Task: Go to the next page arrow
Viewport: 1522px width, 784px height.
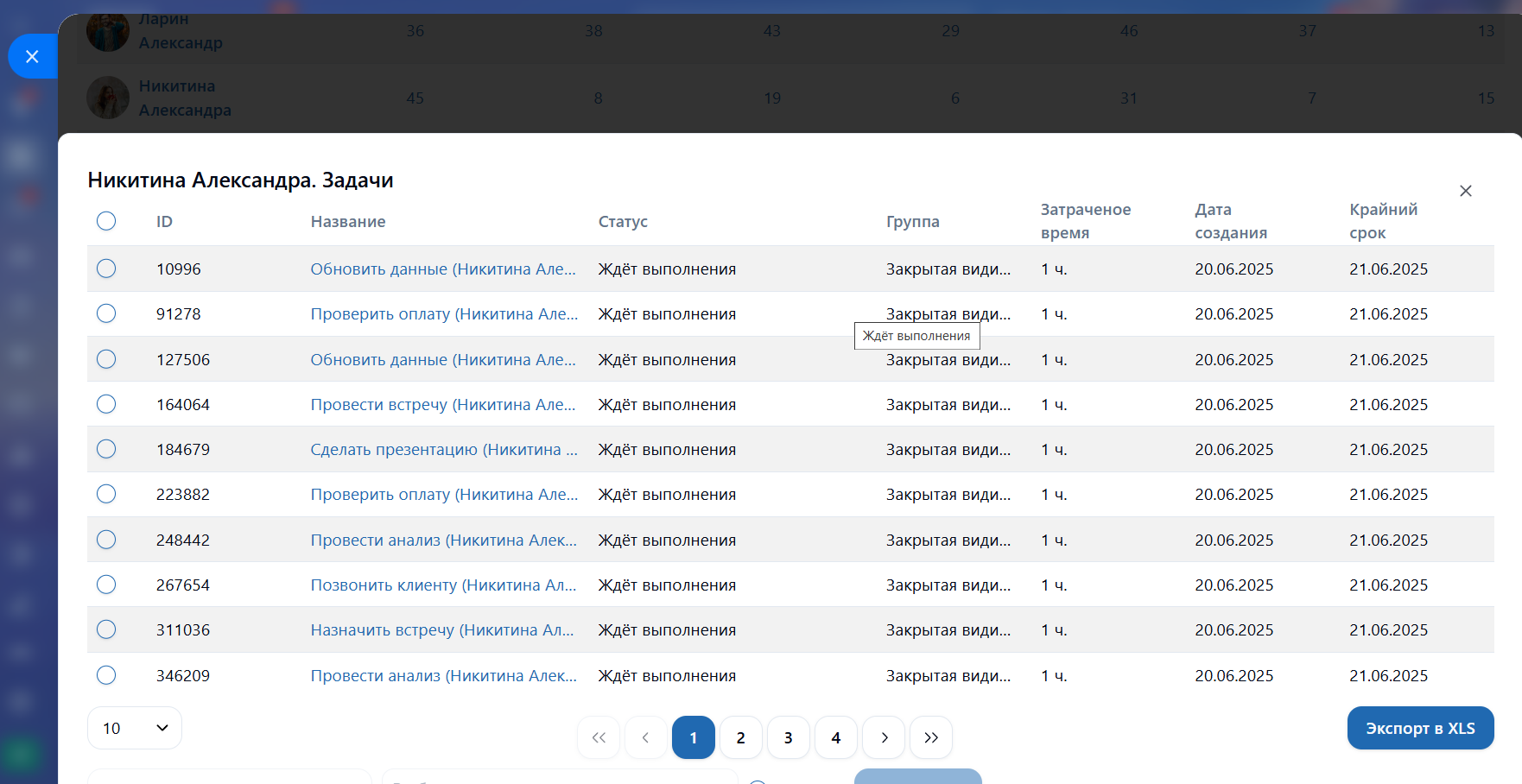Action: (x=884, y=737)
